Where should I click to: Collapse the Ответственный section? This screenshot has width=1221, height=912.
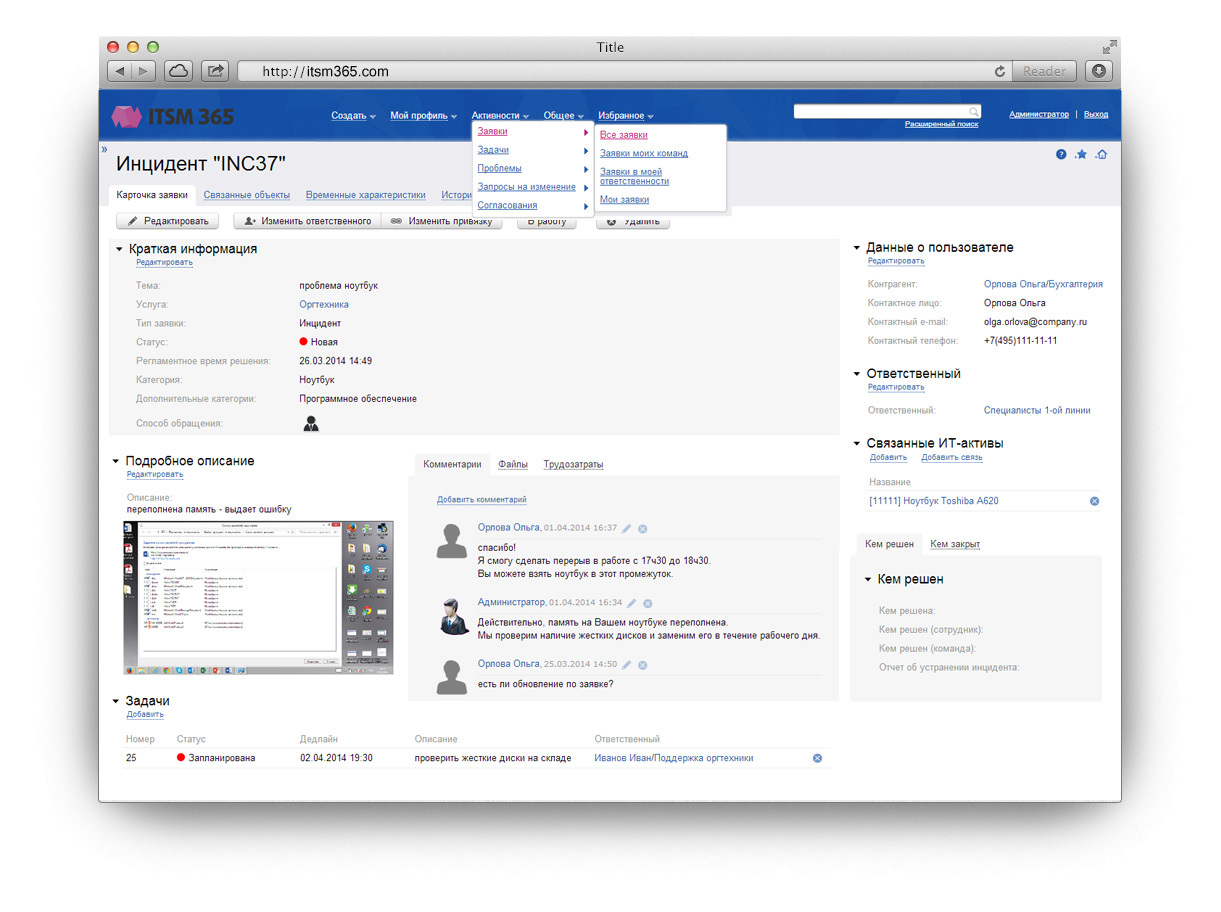857,374
